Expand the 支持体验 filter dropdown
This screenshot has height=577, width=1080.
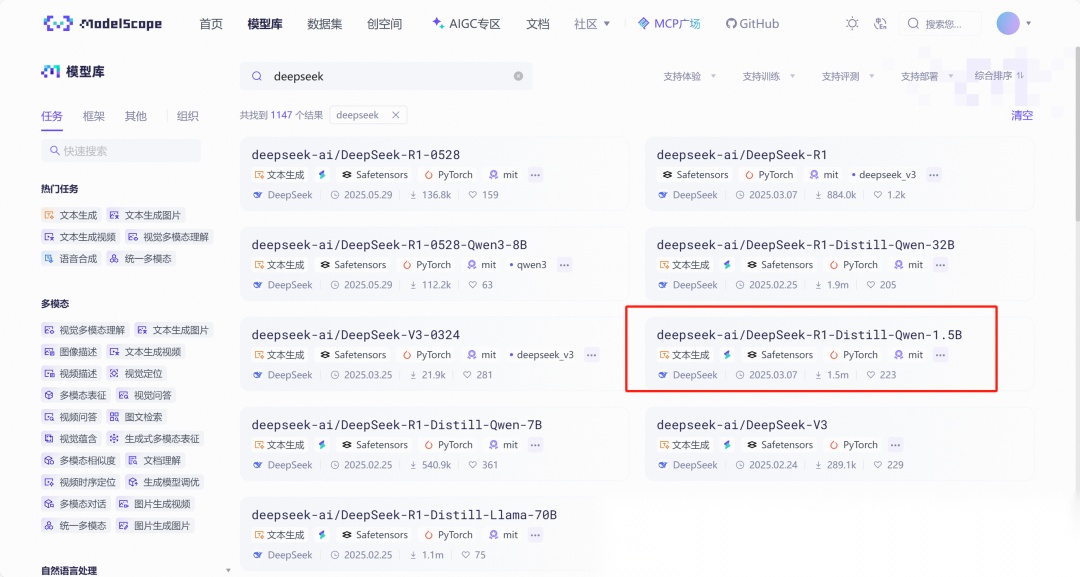[689, 76]
